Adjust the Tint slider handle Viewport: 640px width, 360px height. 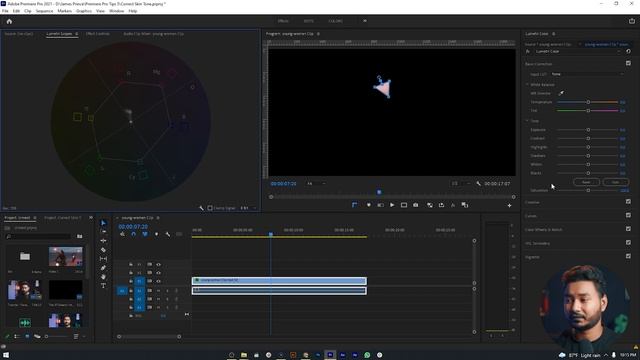(x=588, y=111)
